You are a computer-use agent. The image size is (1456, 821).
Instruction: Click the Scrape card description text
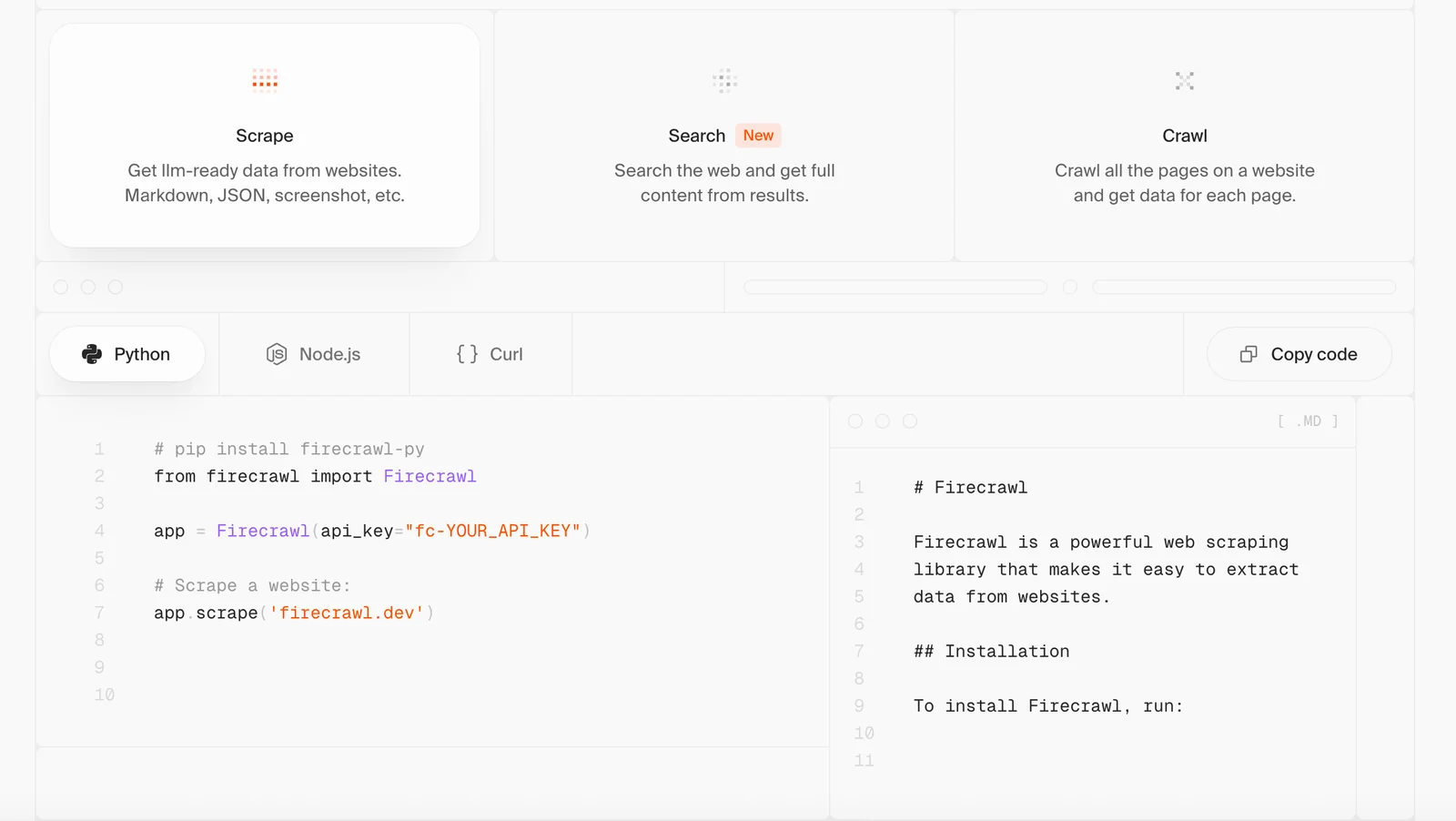point(265,183)
